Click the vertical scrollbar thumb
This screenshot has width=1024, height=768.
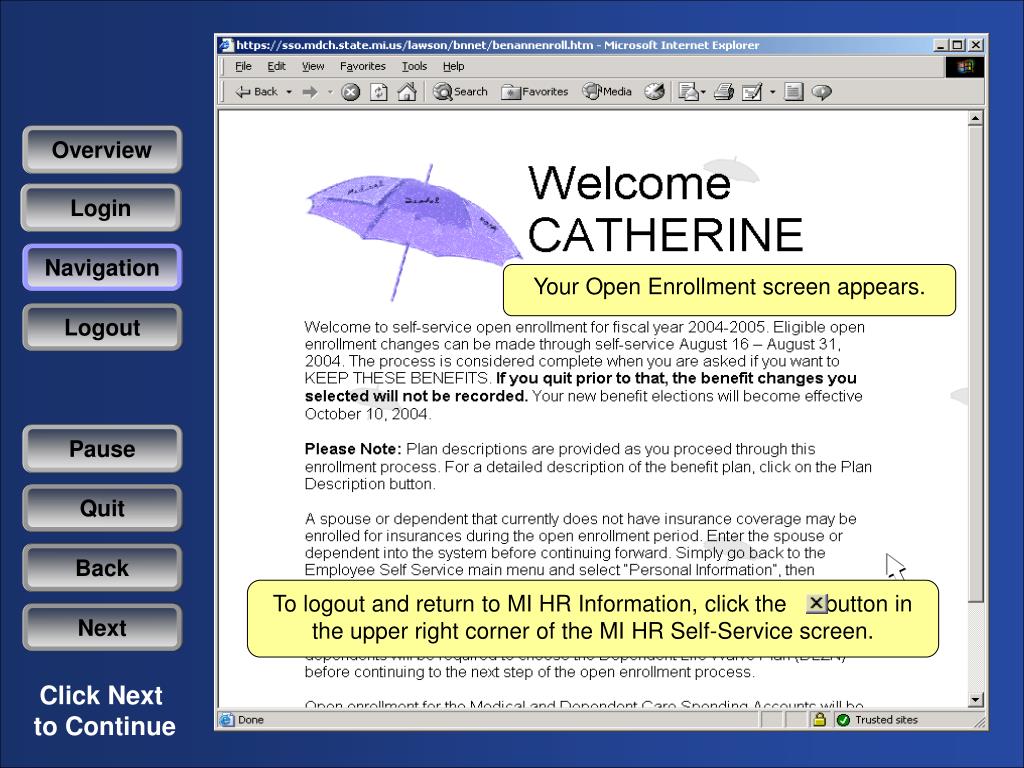point(975,364)
